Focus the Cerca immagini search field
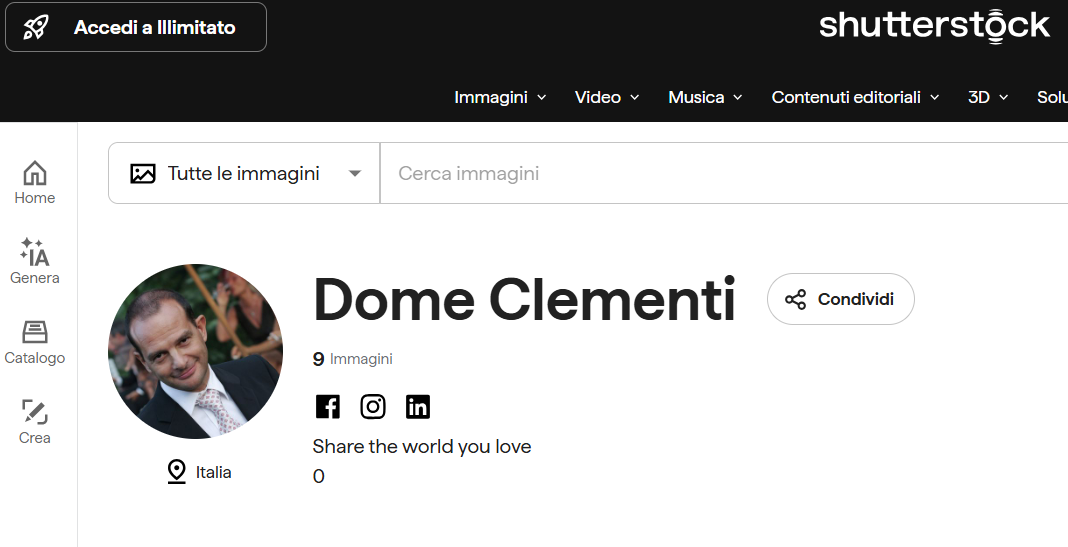 click(723, 173)
